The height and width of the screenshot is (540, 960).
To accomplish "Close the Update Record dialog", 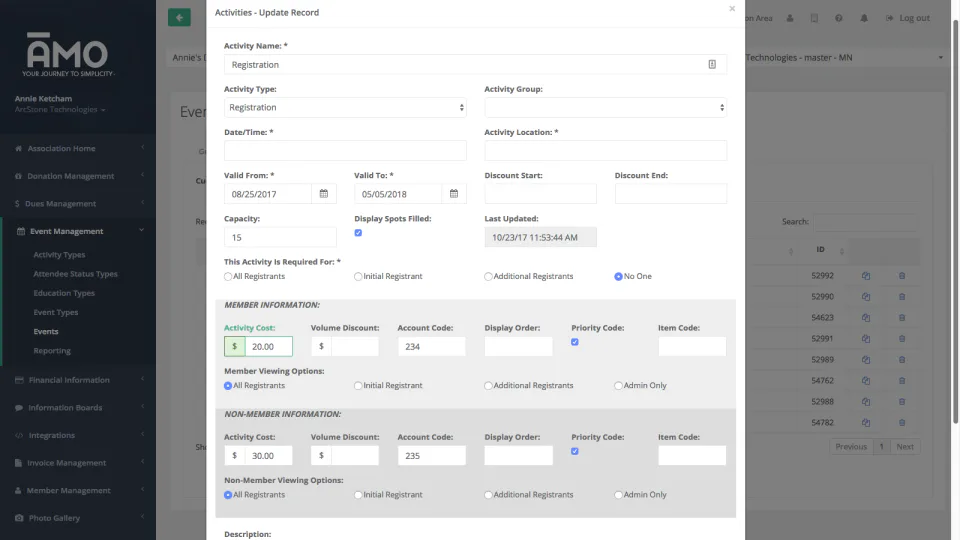I will click(732, 9).
